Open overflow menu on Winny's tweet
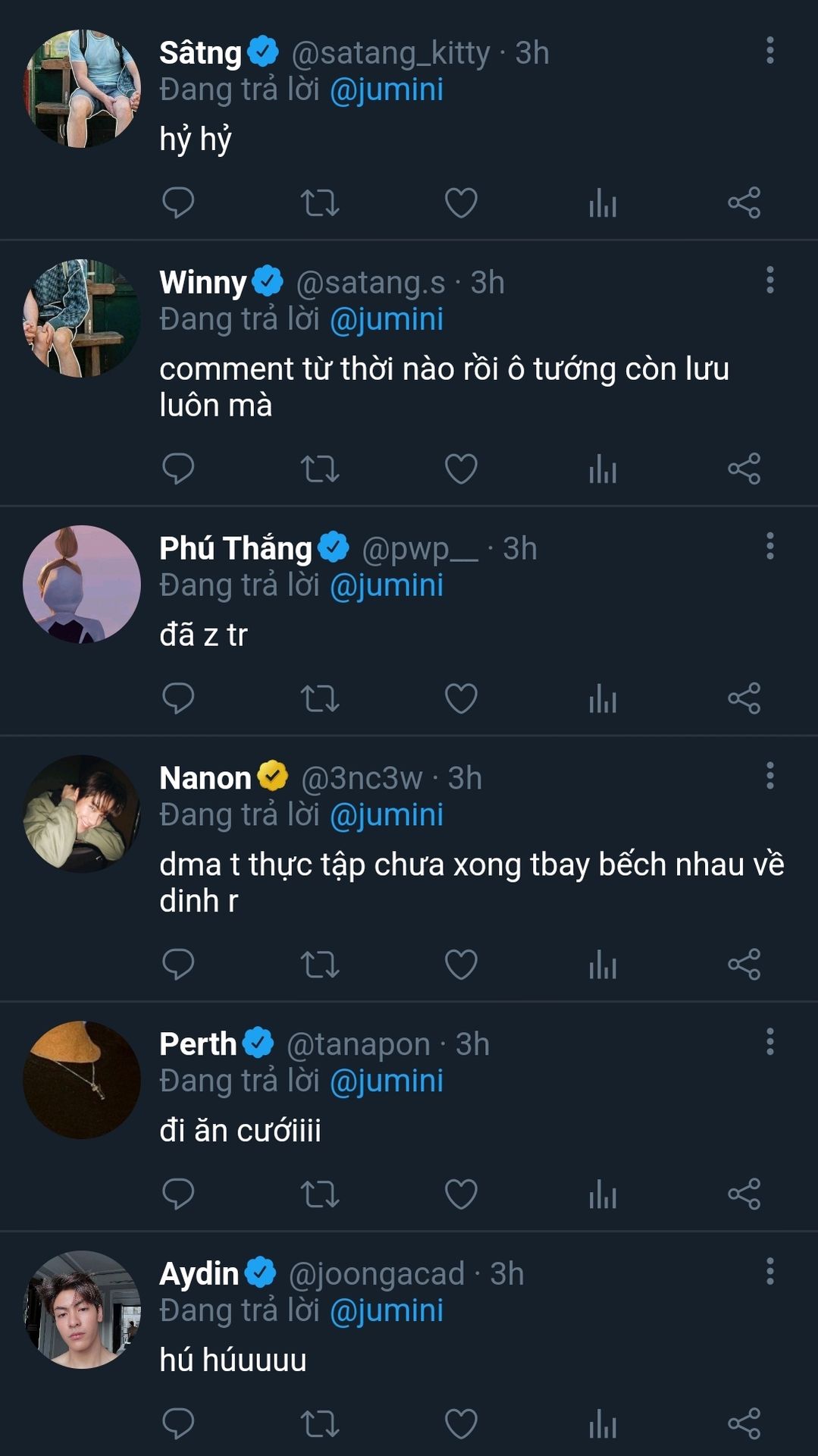Image resolution: width=818 pixels, height=1456 pixels. click(769, 280)
